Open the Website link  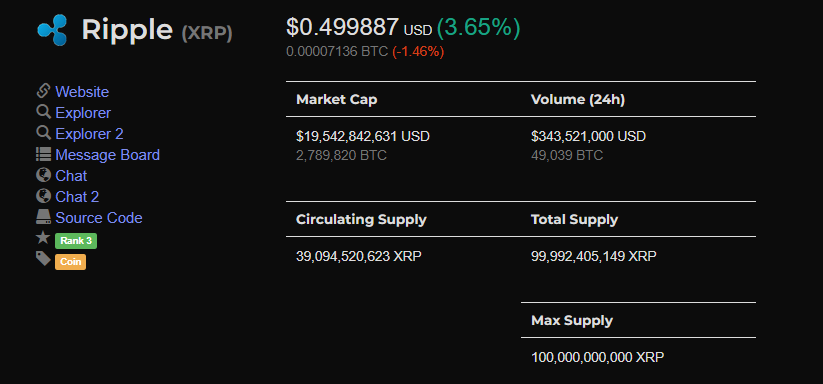[x=82, y=92]
